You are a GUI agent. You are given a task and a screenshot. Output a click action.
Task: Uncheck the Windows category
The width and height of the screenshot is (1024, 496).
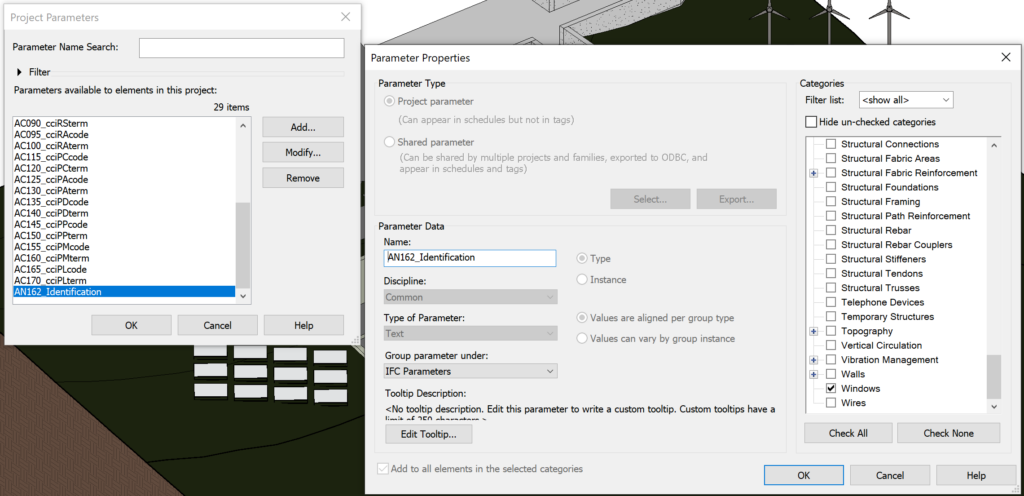point(831,388)
